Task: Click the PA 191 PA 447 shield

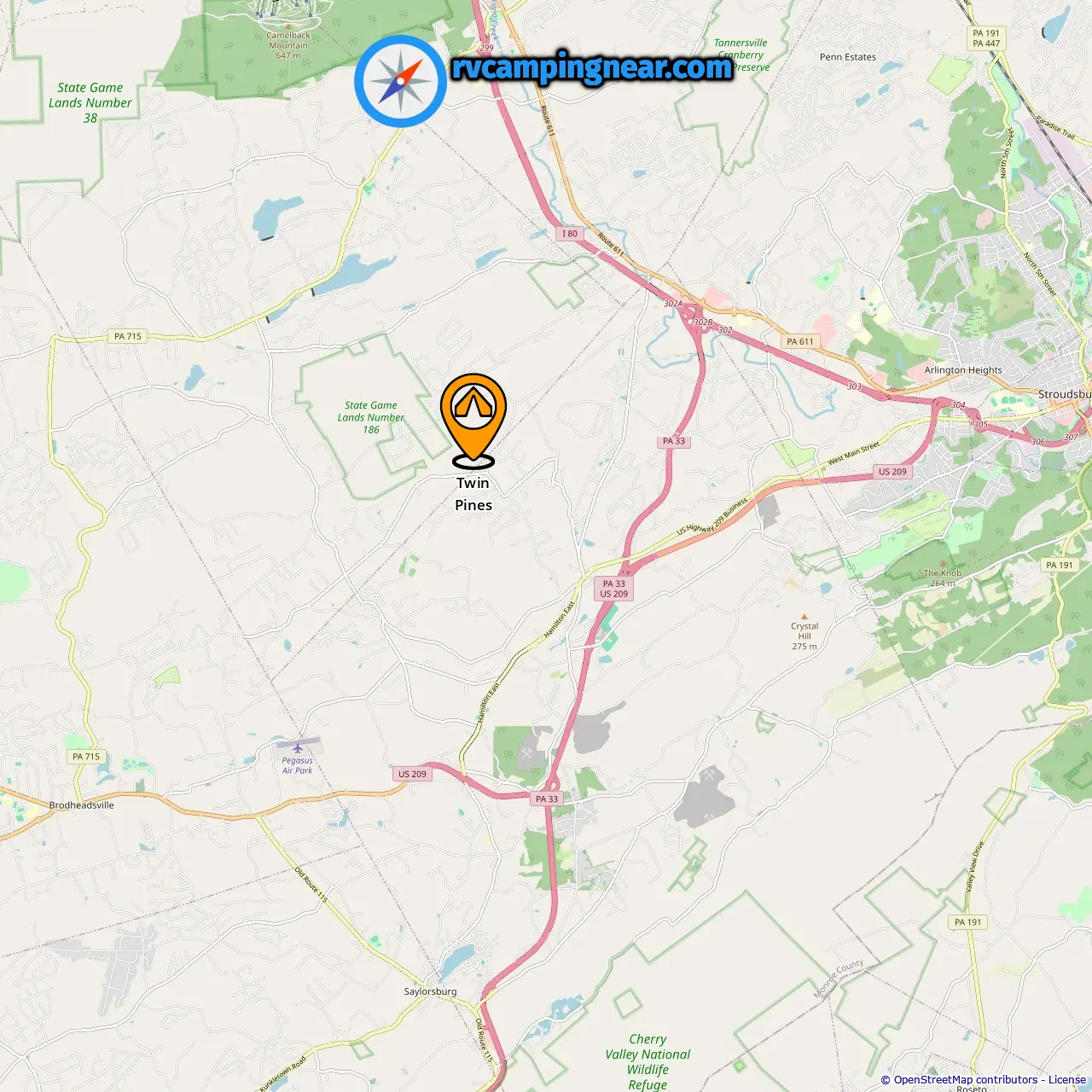Action: [986, 38]
